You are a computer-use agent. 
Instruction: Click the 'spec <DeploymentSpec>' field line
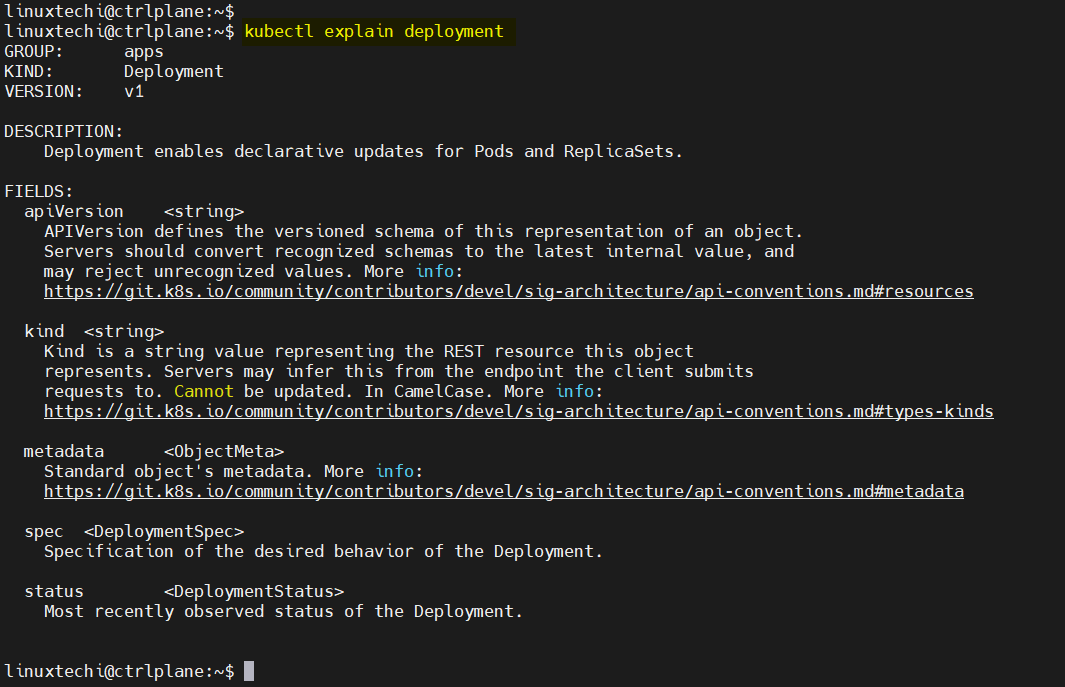click(134, 531)
